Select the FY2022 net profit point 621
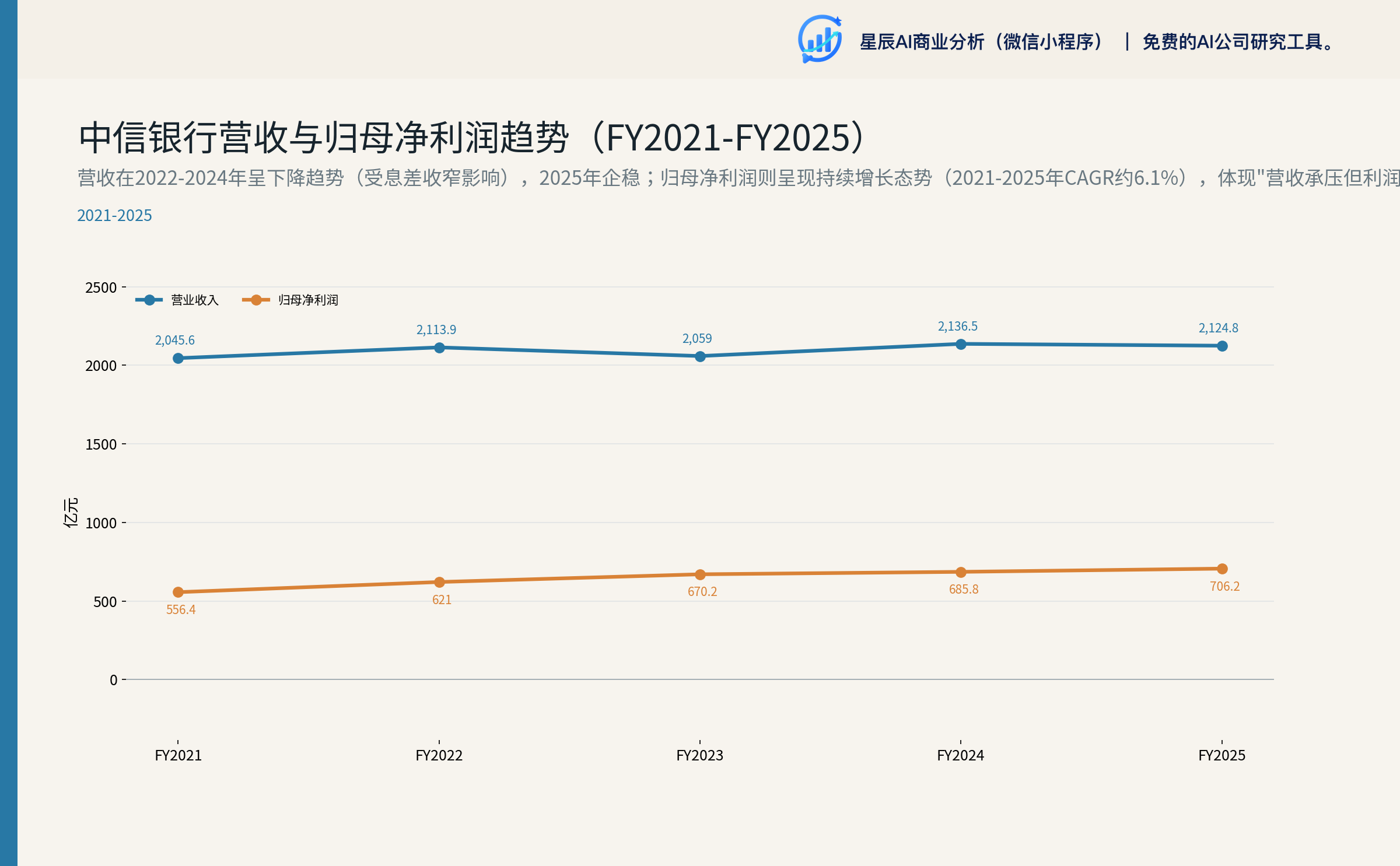Viewport: 1400px width, 866px height. pos(439,582)
